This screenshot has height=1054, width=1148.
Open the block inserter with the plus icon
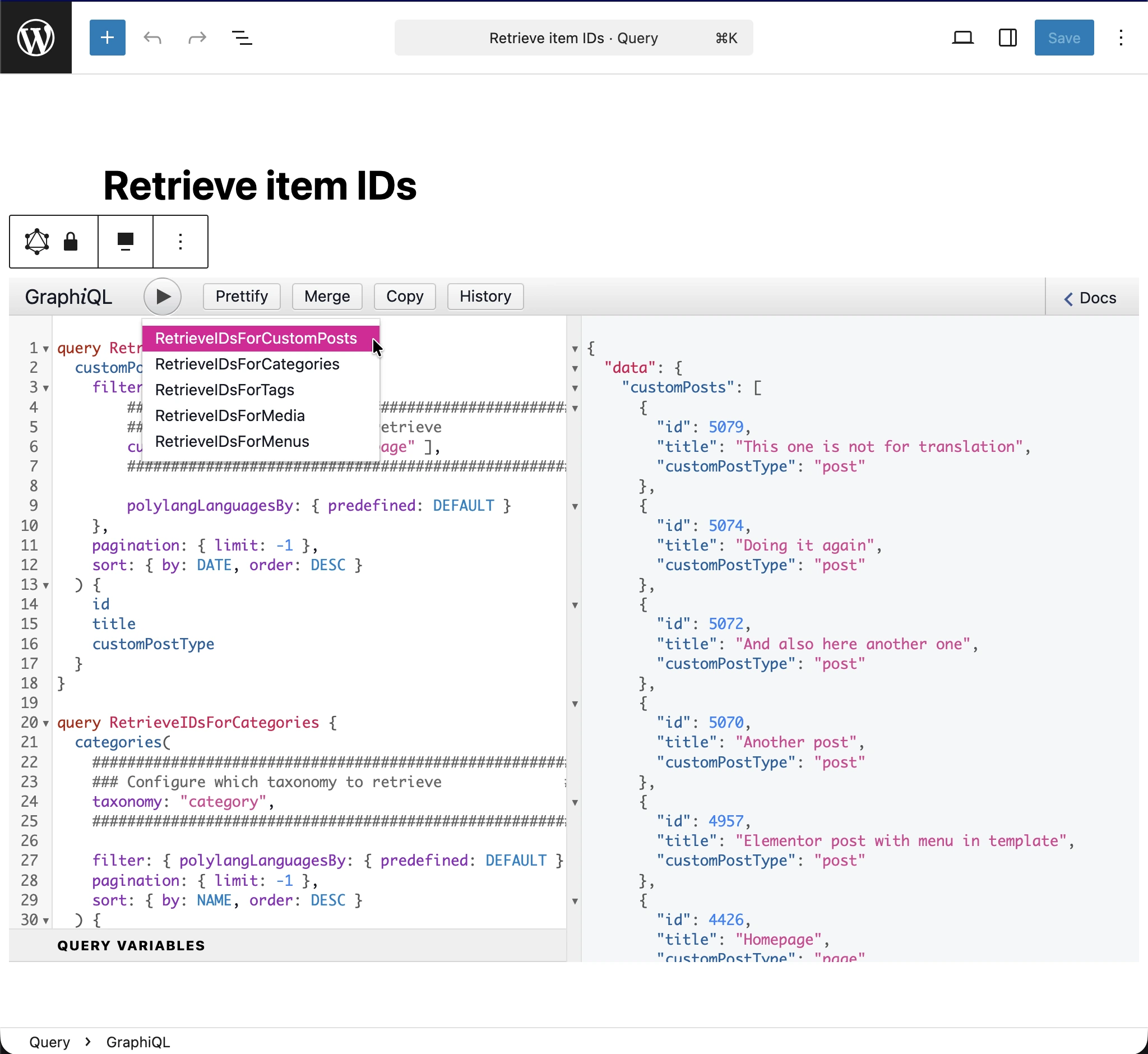pyautogui.click(x=107, y=38)
